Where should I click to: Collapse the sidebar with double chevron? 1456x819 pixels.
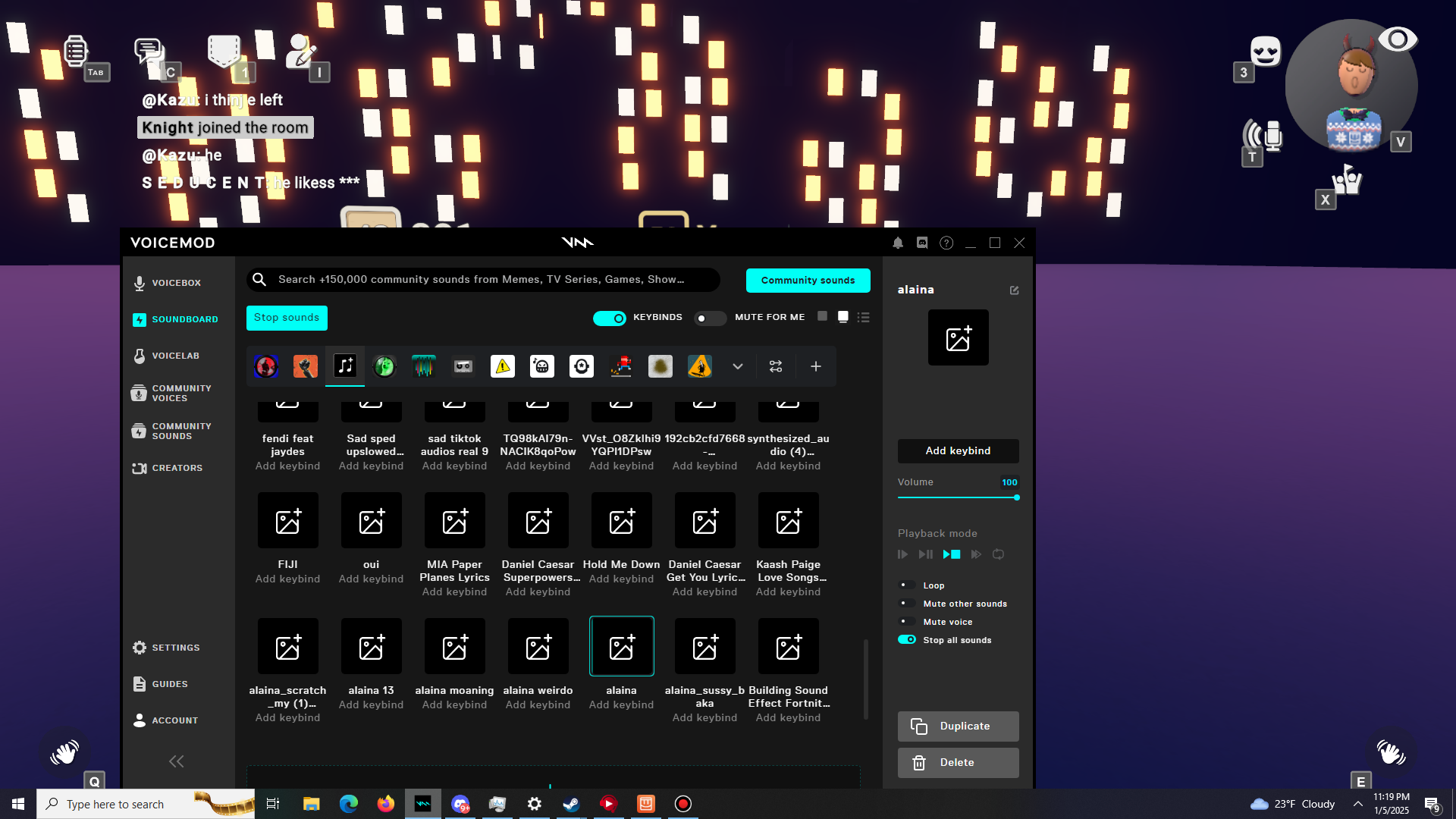coord(177,761)
